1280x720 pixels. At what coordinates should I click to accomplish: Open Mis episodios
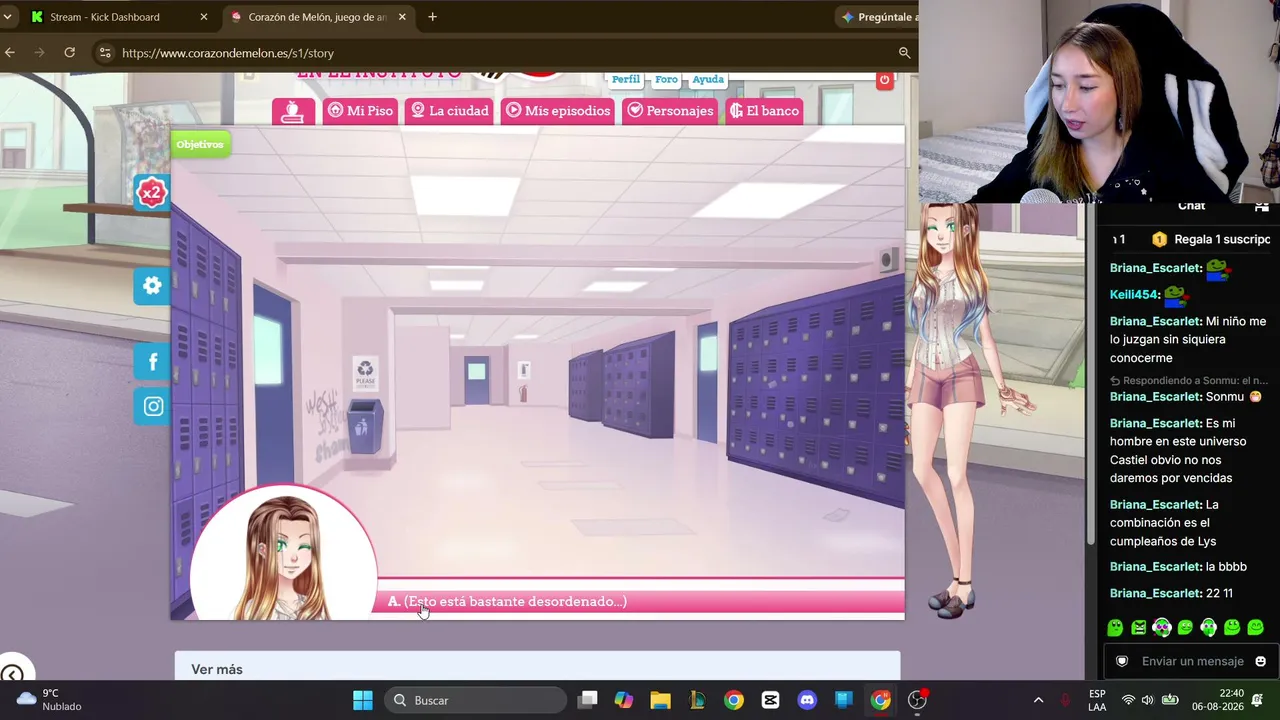(558, 111)
